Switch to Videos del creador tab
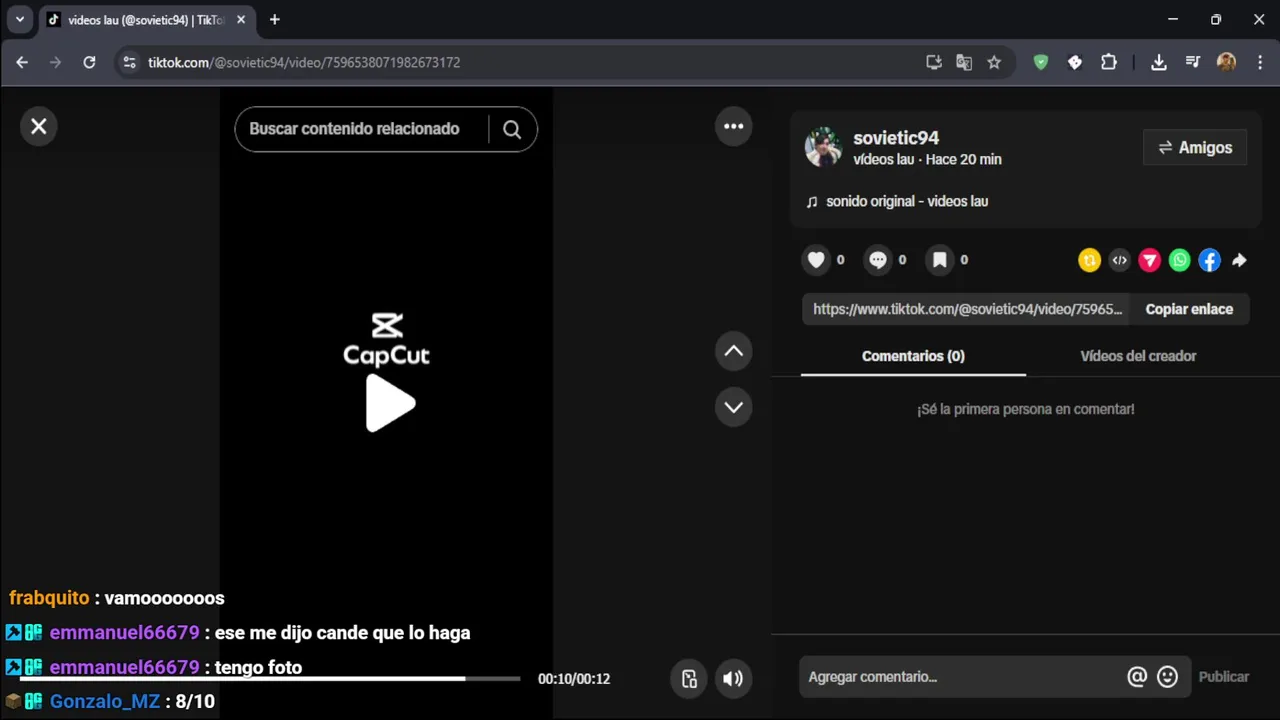This screenshot has width=1280, height=720. pos(1138,356)
